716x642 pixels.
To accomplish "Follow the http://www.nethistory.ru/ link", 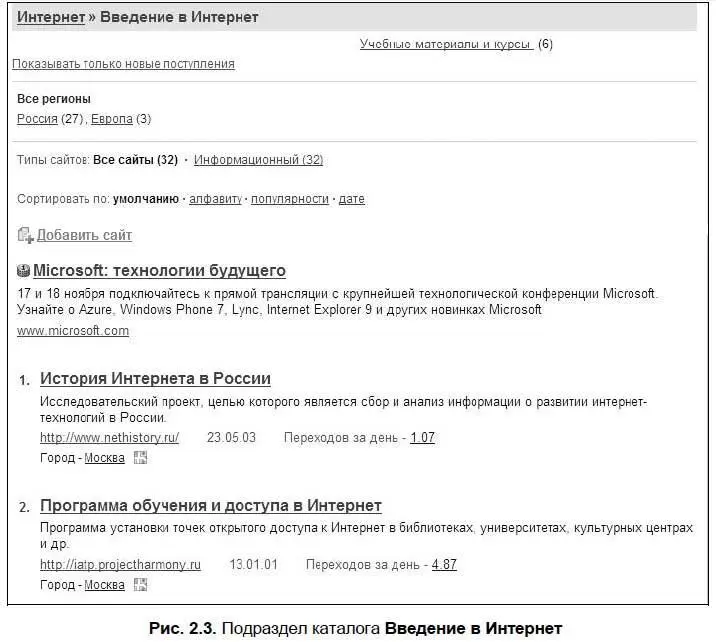I will [x=109, y=438].
